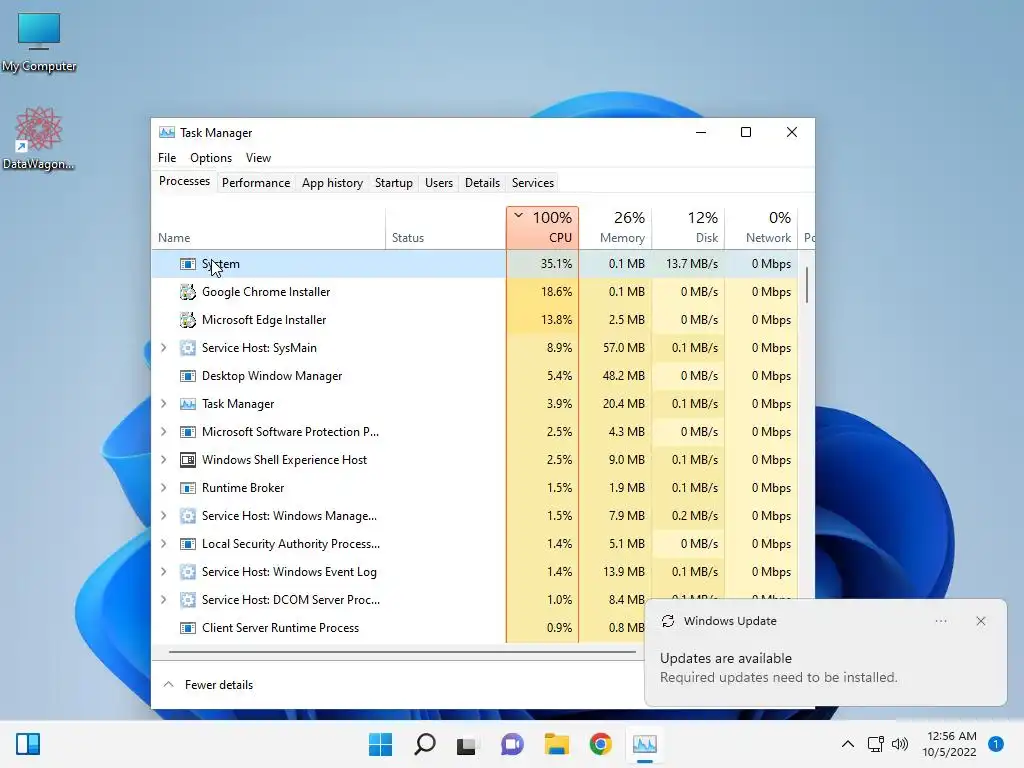This screenshot has width=1024, height=768.
Task: Switch to the Performance tab
Action: 256,183
